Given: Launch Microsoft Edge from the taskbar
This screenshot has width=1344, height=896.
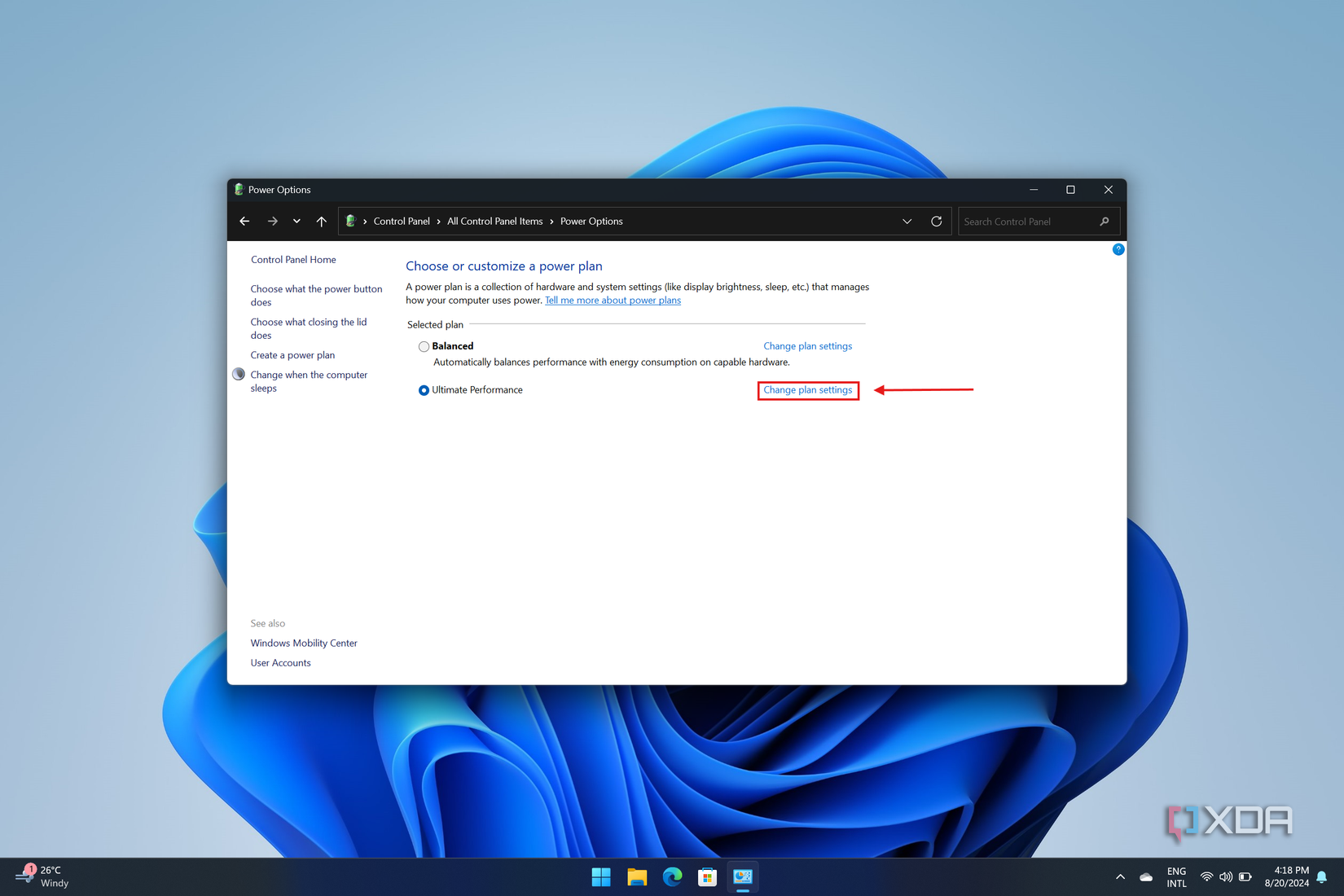Looking at the screenshot, I should click(672, 876).
